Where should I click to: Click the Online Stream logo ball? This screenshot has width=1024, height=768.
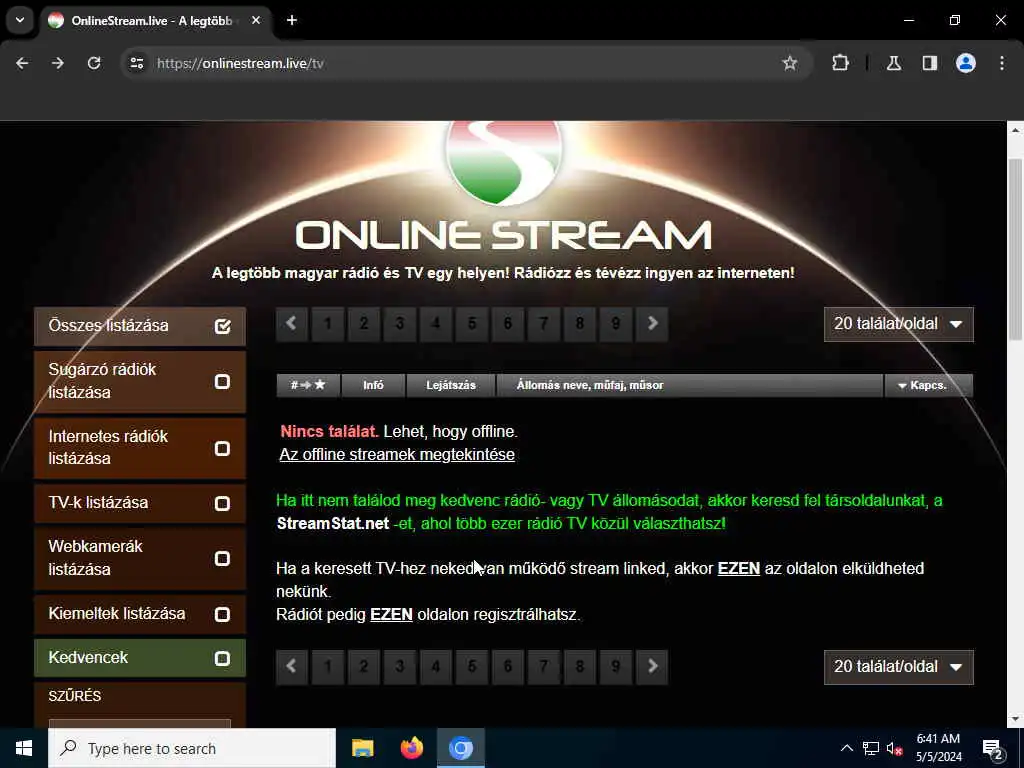pyautogui.click(x=504, y=163)
